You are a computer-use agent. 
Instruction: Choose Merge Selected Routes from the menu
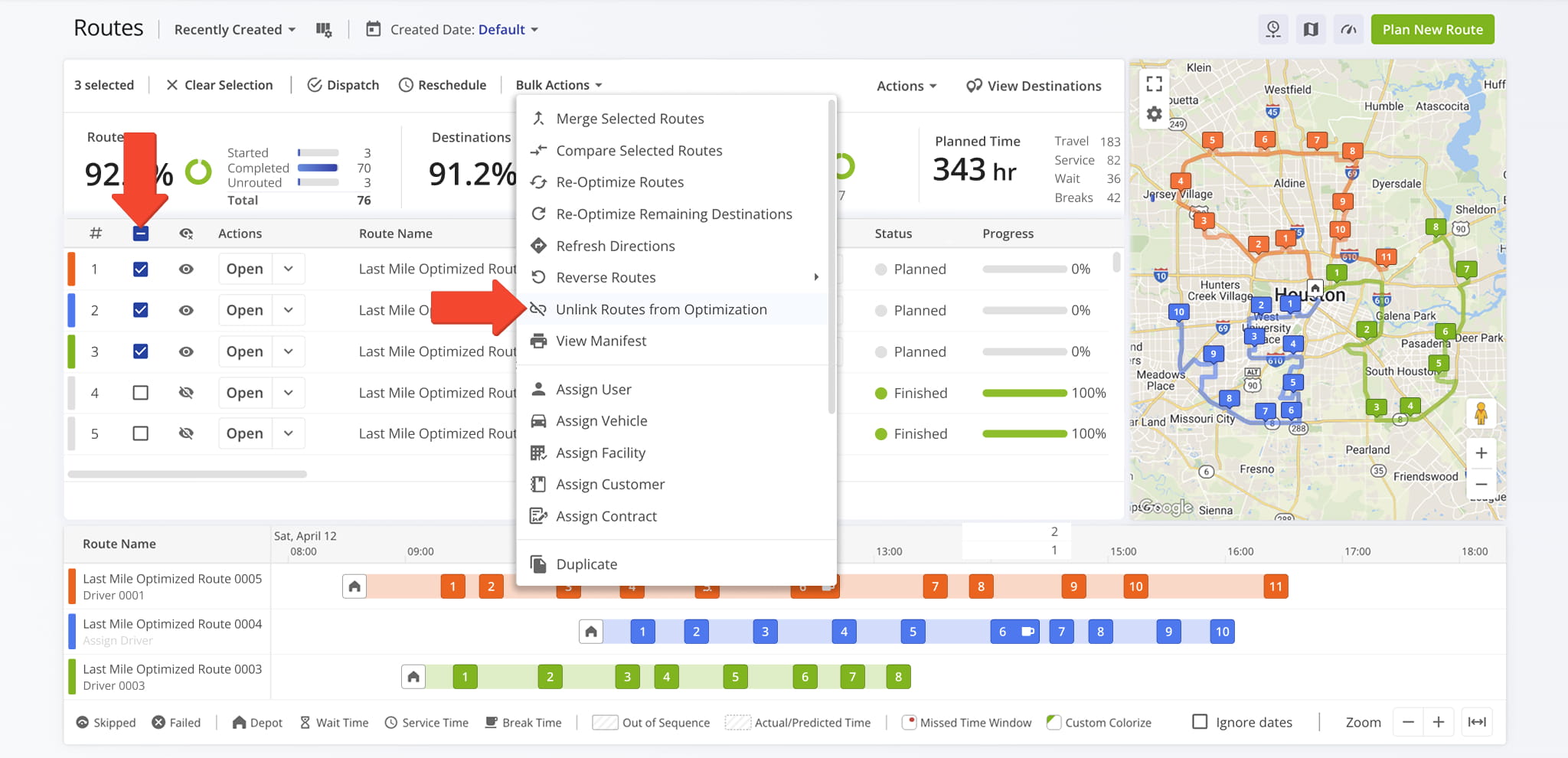[630, 118]
